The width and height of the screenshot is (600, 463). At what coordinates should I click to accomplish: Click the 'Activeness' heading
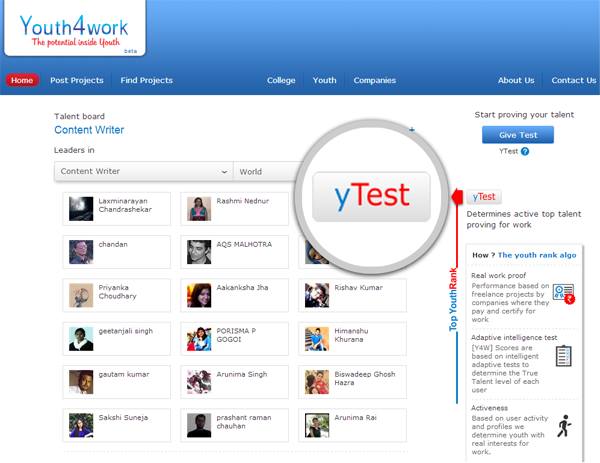(x=489, y=408)
